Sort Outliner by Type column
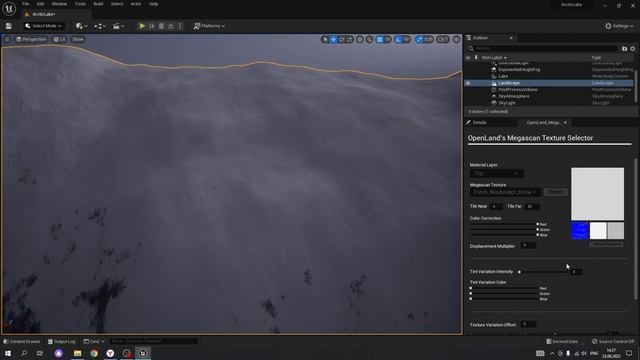 coord(596,58)
